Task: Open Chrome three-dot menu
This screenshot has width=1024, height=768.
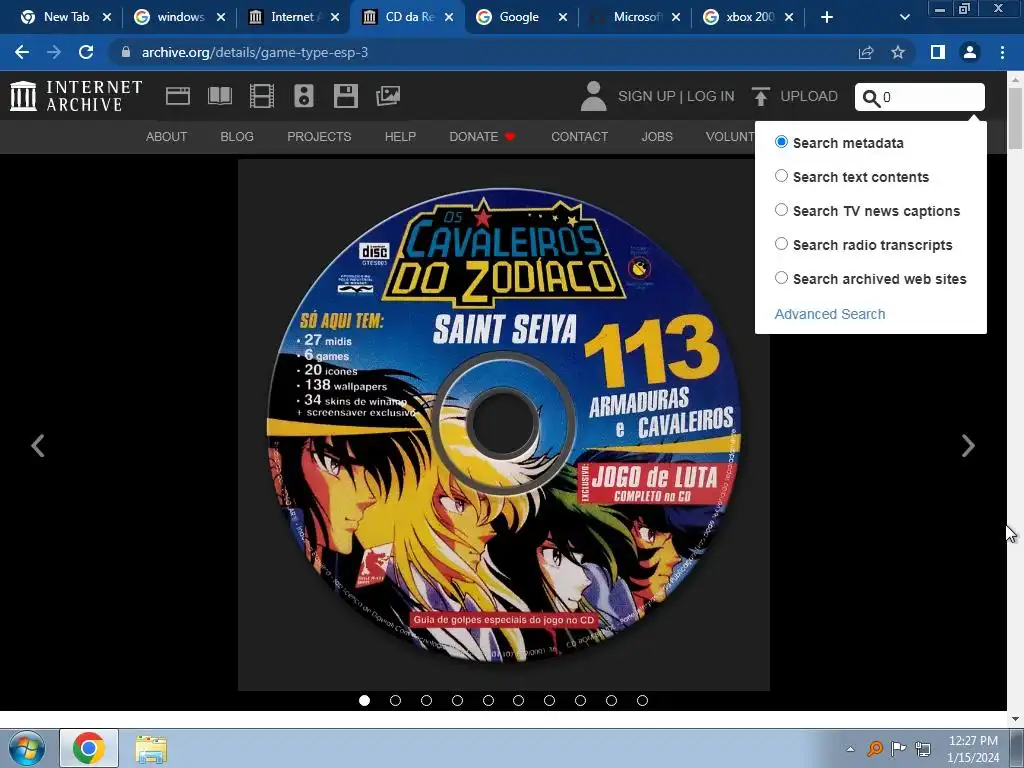Action: pyautogui.click(x=1002, y=52)
